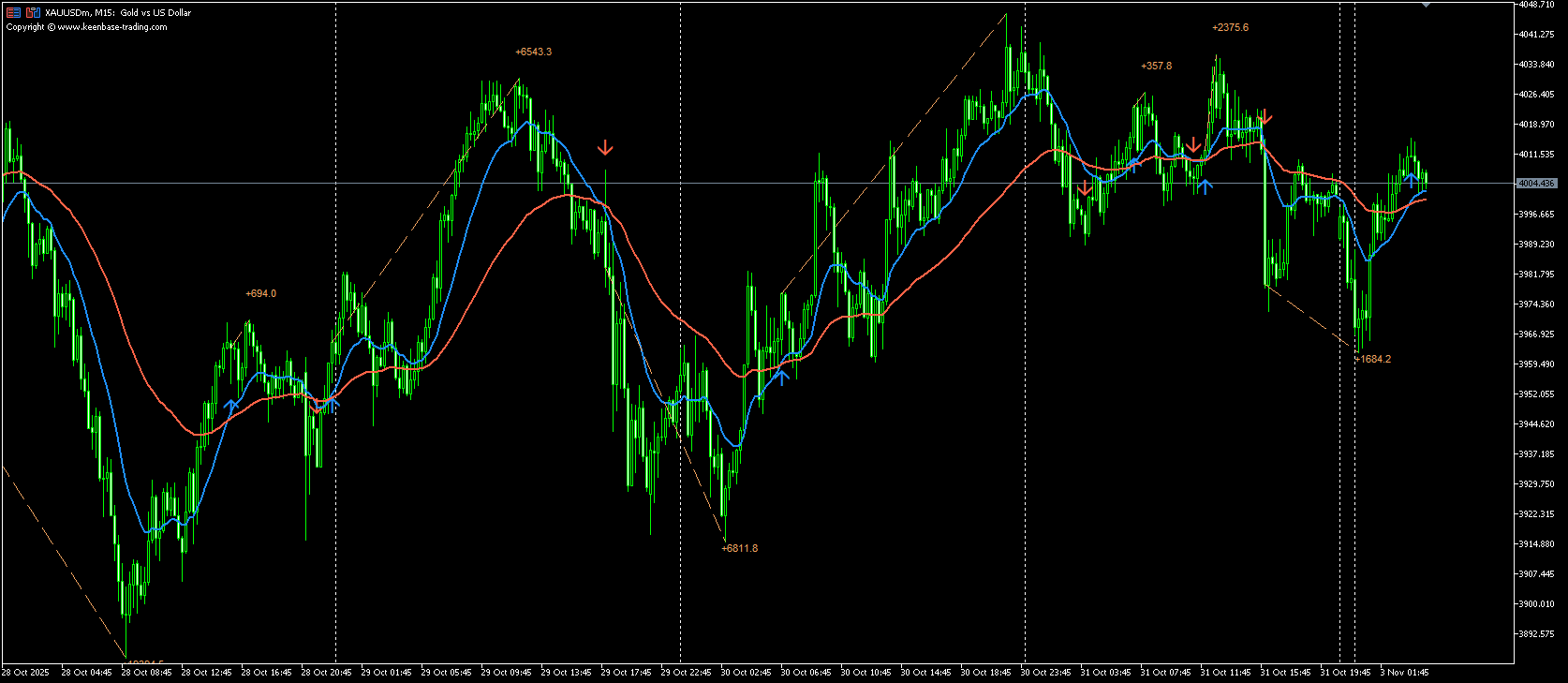Viewport: 1568px width, 683px height.
Task: Click the 3974.360 price scale label
Action: [x=1536, y=304]
